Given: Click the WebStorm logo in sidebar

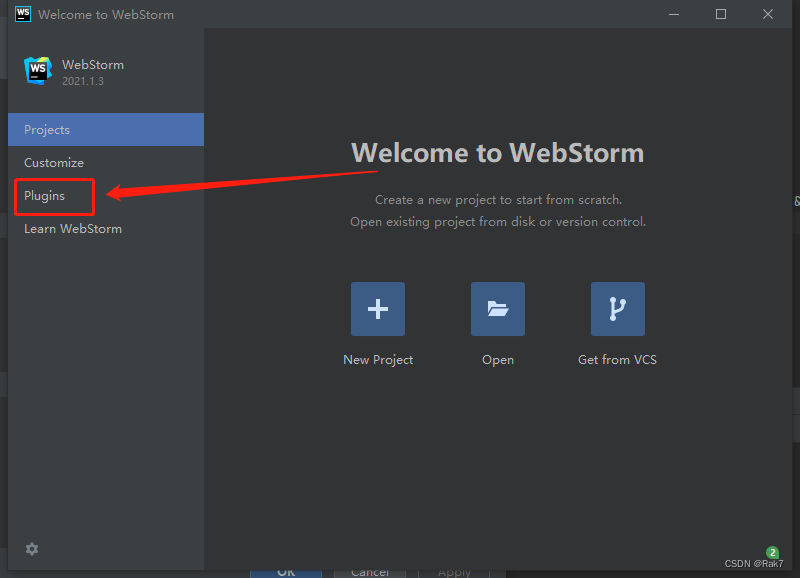Looking at the screenshot, I should point(38,70).
